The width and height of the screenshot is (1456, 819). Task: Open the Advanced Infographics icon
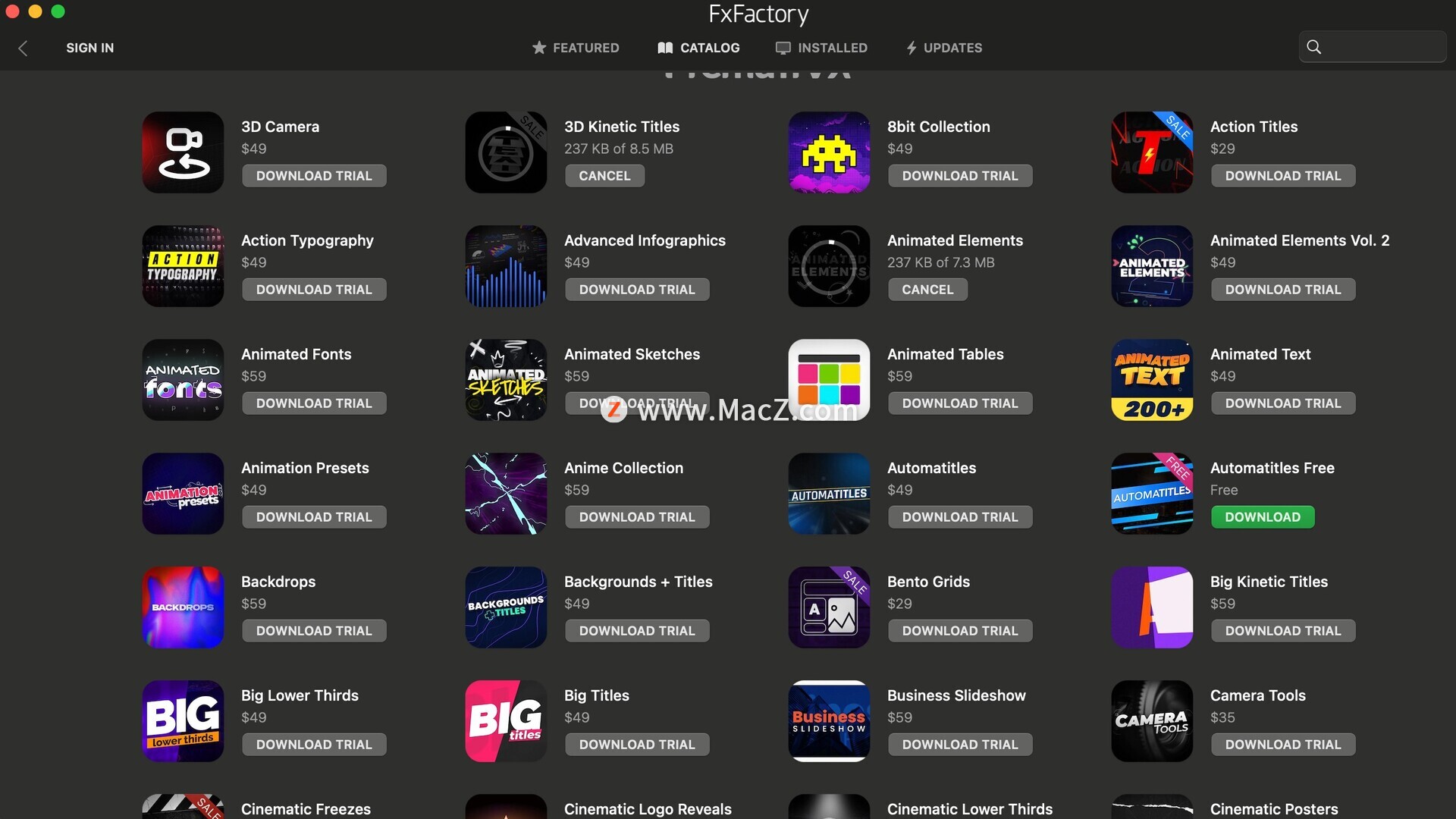pyautogui.click(x=506, y=266)
